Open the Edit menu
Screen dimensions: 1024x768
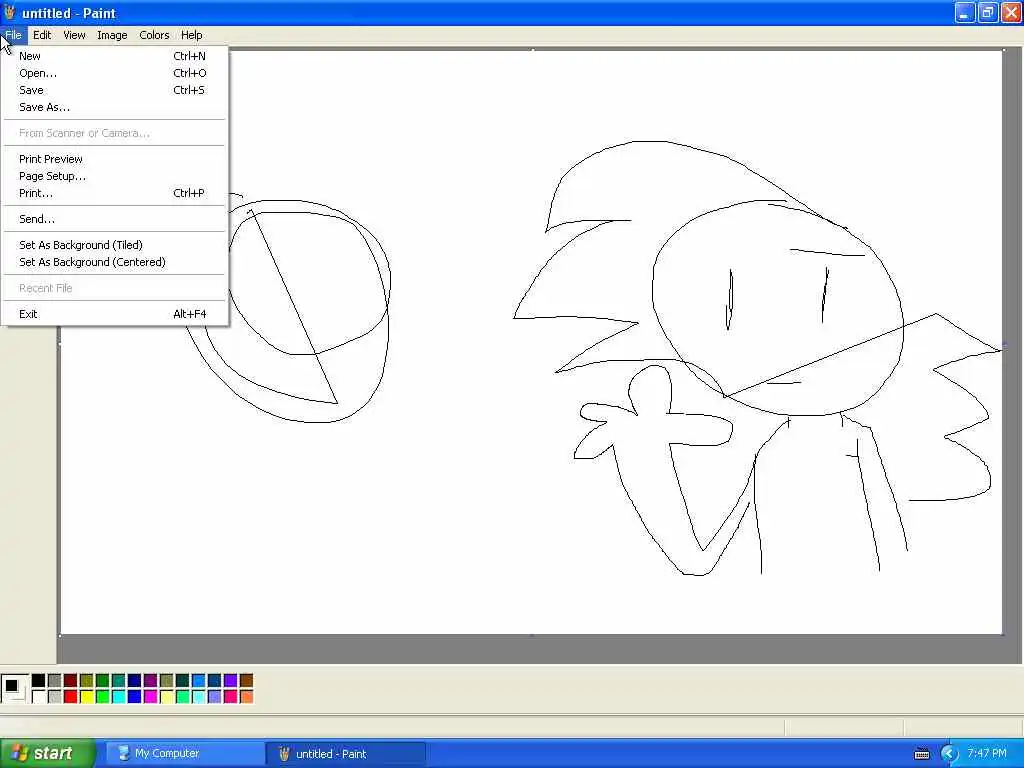42,35
